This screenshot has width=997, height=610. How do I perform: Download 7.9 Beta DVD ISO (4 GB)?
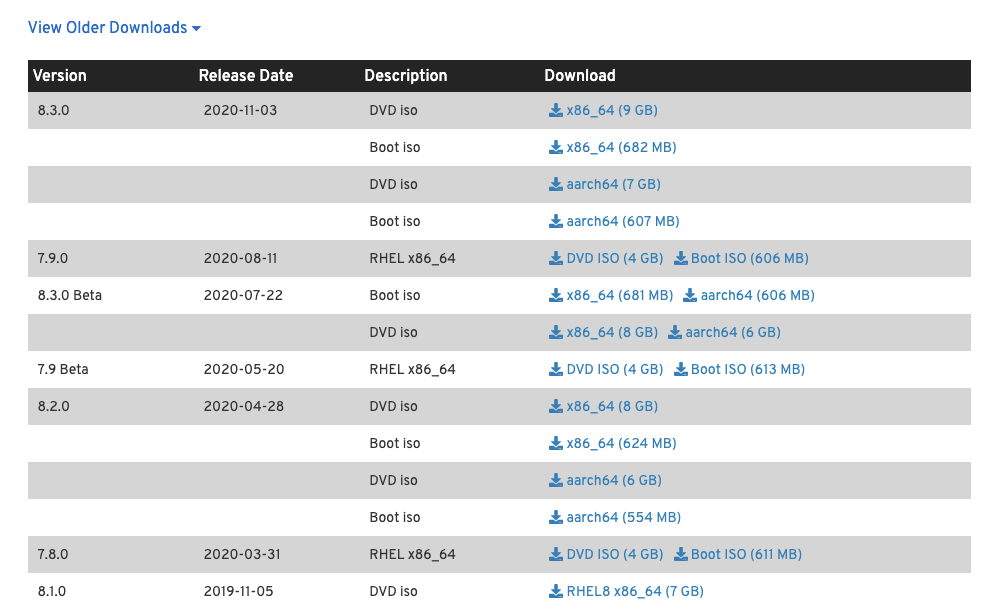tap(614, 370)
